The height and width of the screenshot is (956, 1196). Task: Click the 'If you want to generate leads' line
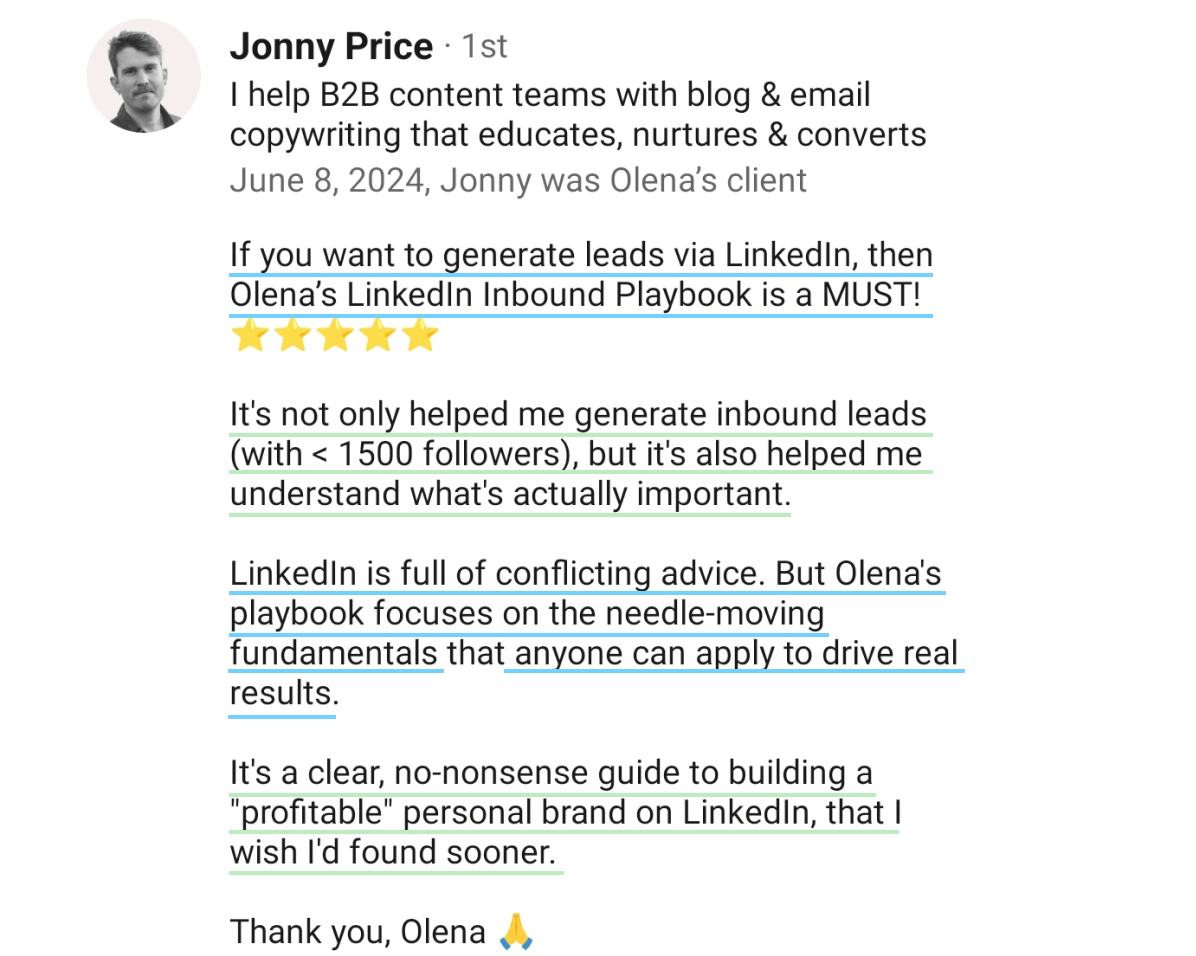[580, 256]
